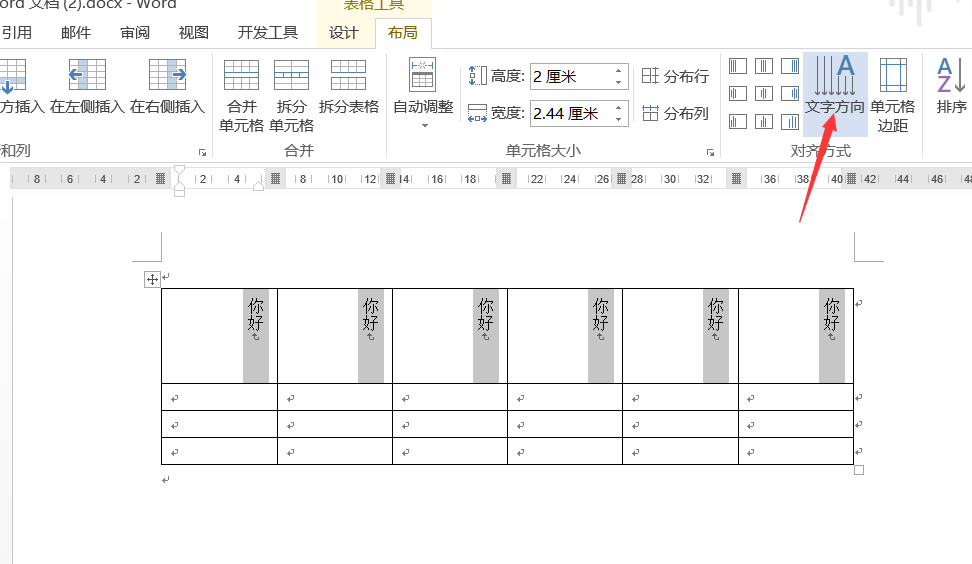Switch to table Layout (布局) tab
The height and width of the screenshot is (564, 972).
point(403,32)
